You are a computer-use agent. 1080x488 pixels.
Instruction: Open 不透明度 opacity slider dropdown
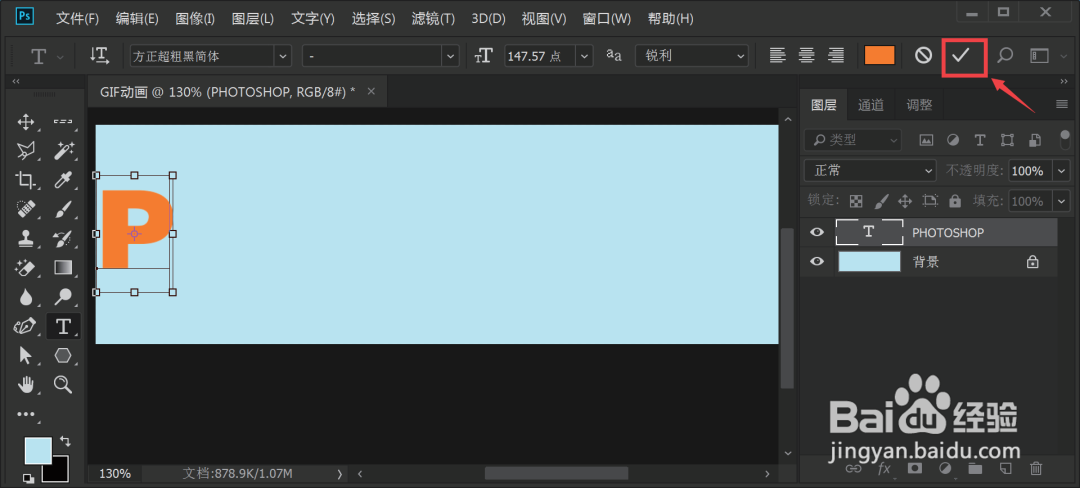(1061, 170)
